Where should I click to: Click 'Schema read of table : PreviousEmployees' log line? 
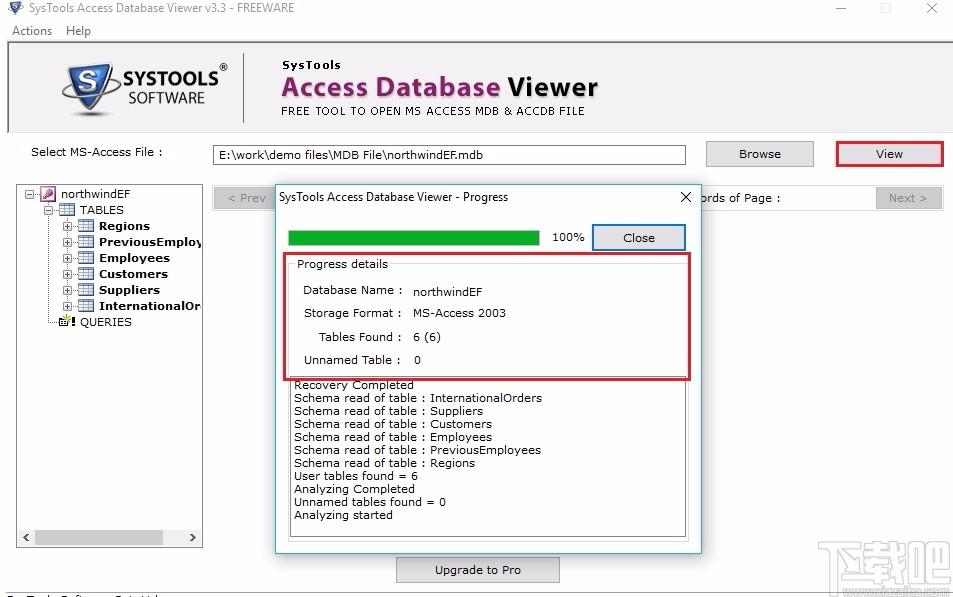coord(418,450)
